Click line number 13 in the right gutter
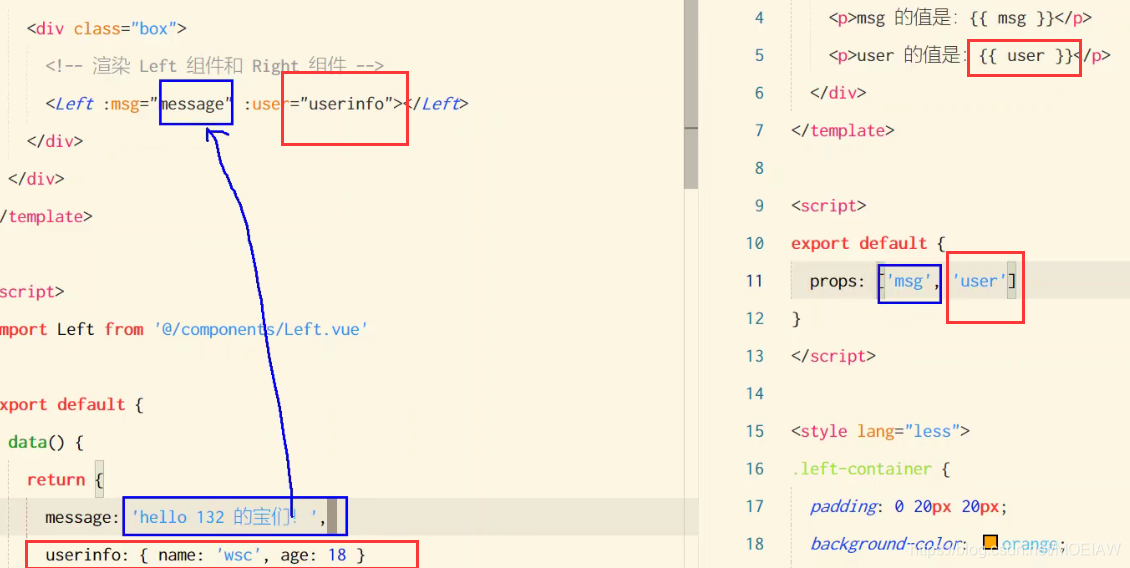 coord(755,355)
